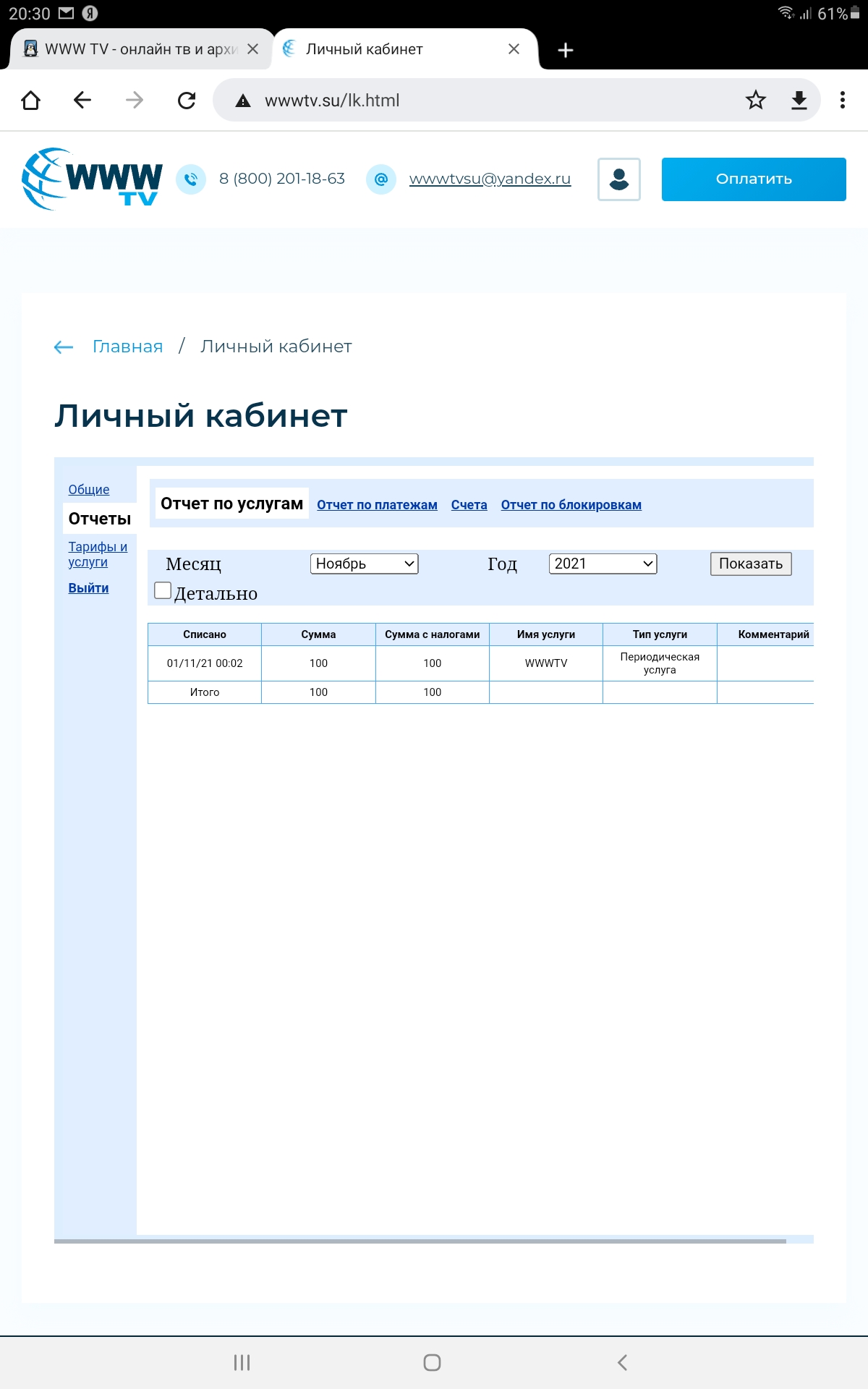Select Отчеты in sidebar
868x1389 pixels.
100,519
